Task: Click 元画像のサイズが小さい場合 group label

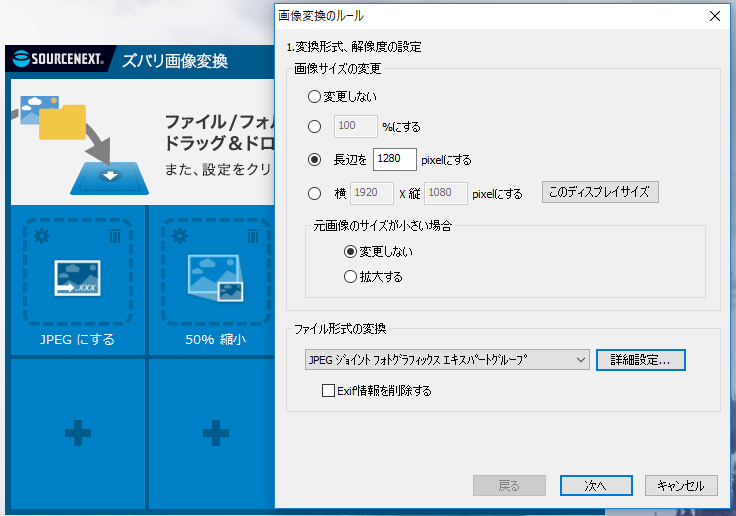Action: point(382,226)
